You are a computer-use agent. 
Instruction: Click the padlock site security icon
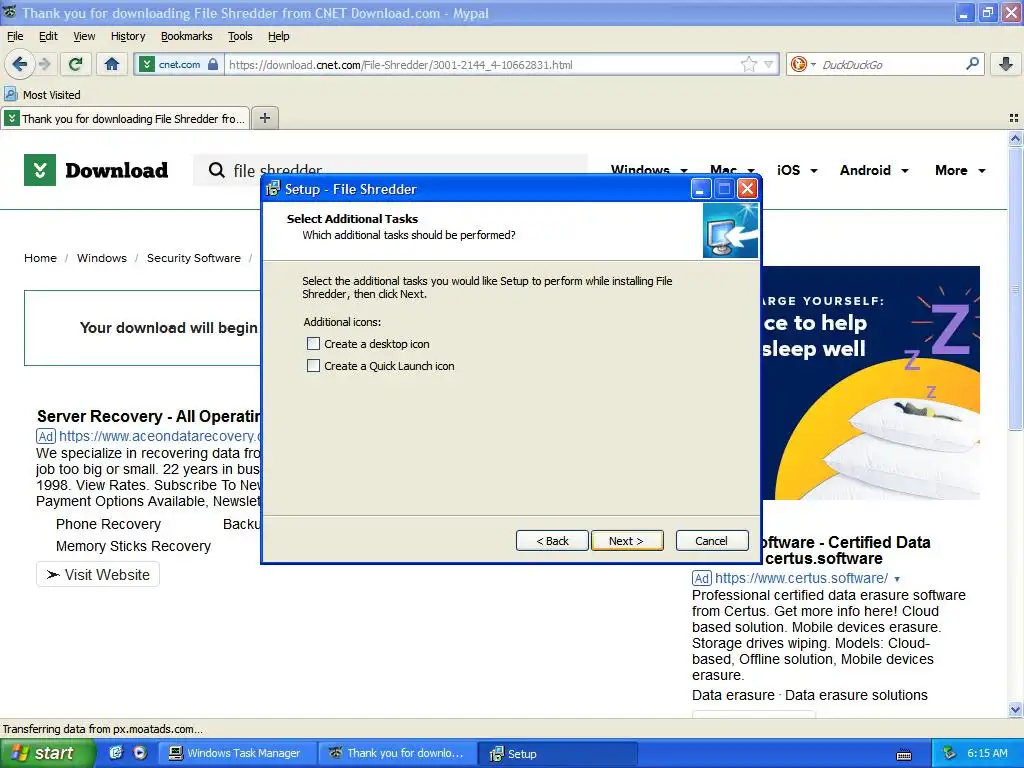(x=213, y=64)
